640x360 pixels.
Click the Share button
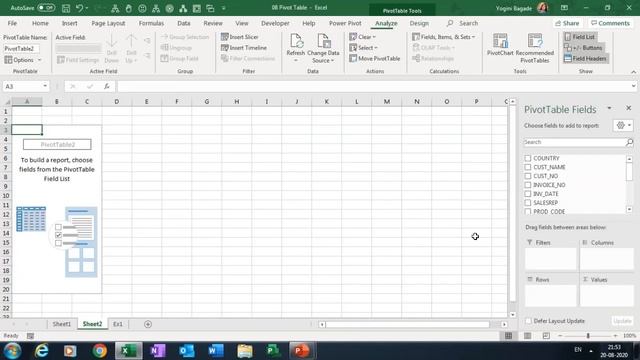click(567, 23)
